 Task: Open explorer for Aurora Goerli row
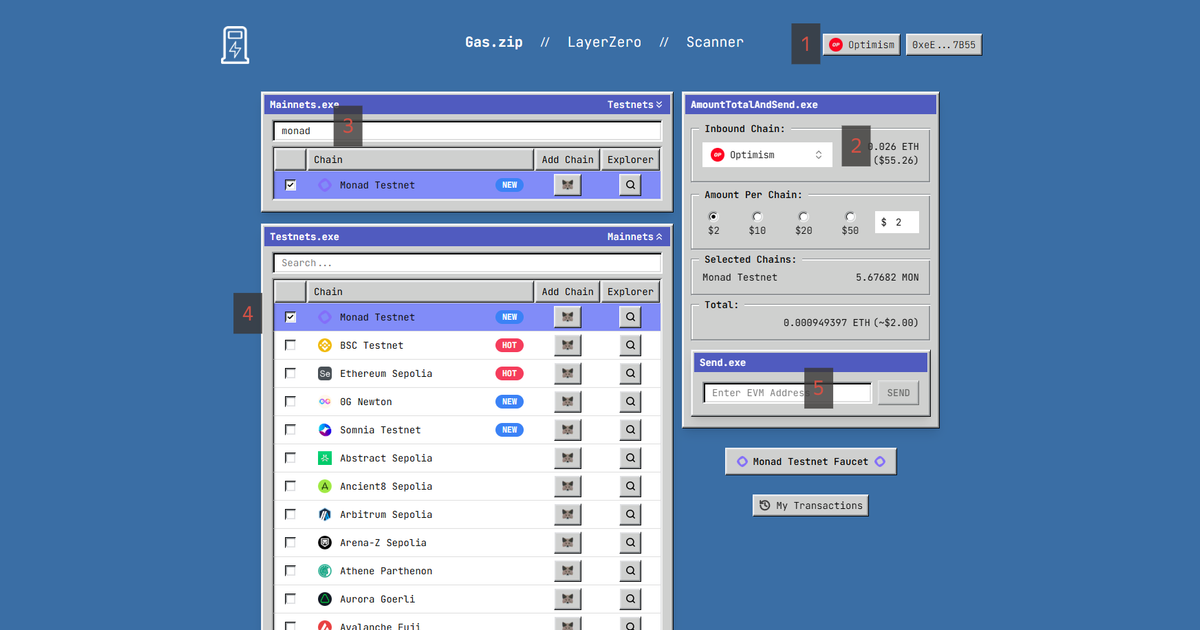(630, 598)
